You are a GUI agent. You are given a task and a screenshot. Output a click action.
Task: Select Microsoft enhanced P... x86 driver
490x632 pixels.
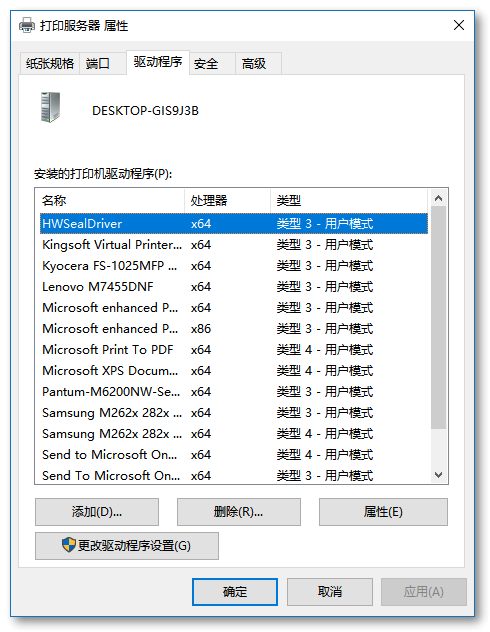point(234,328)
